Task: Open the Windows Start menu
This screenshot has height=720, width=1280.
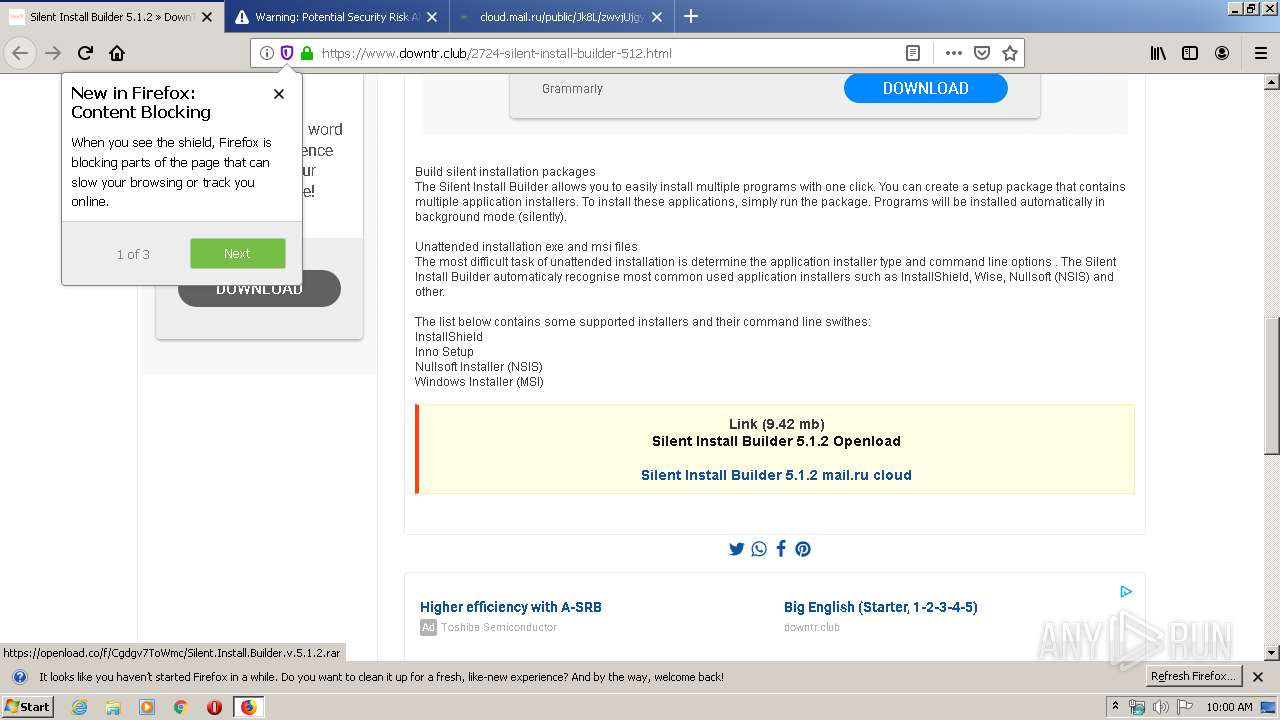Action: tap(28, 706)
